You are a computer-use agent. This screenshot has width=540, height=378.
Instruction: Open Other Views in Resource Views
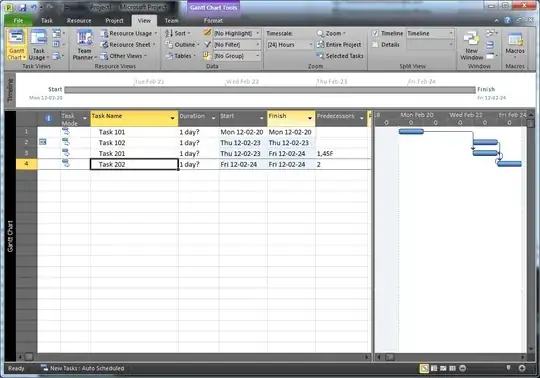pyautogui.click(x=124, y=56)
